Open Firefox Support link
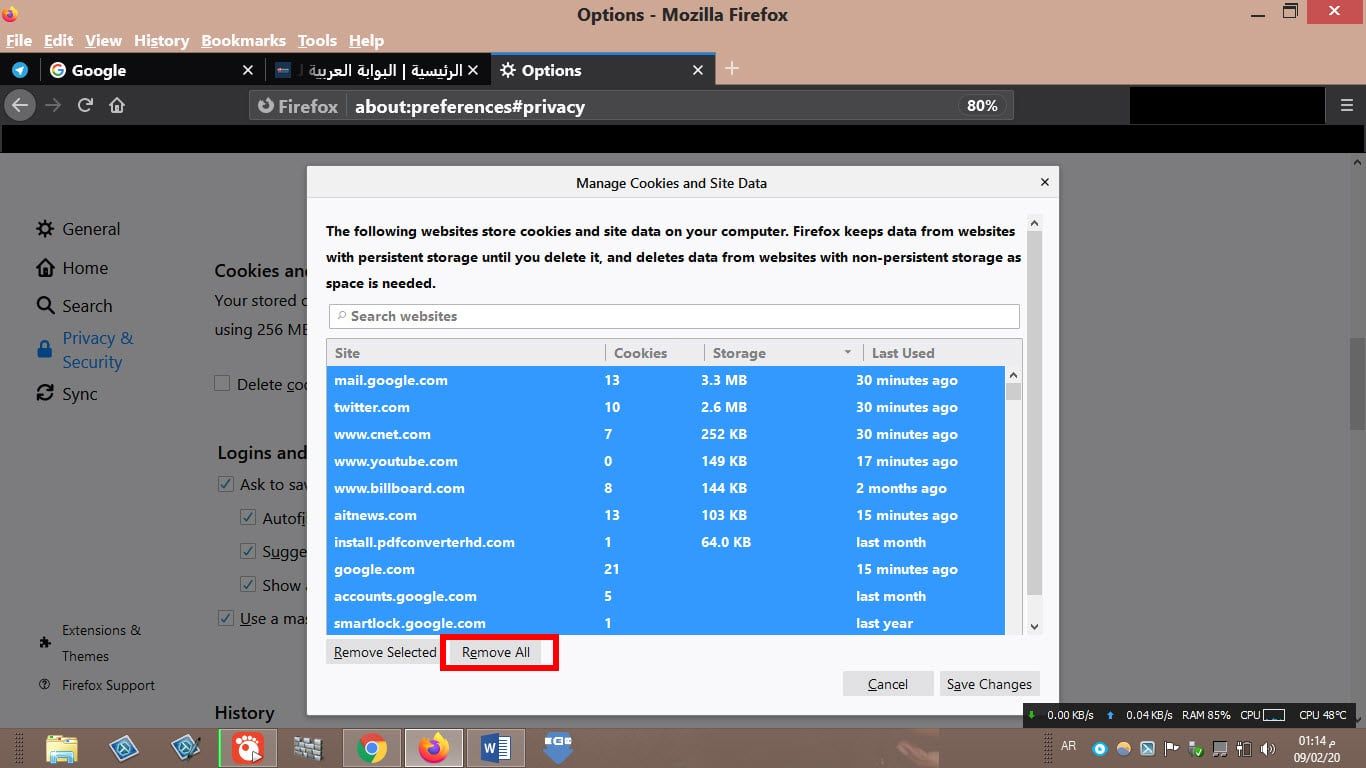This screenshot has height=768, width=1366. tap(97, 685)
